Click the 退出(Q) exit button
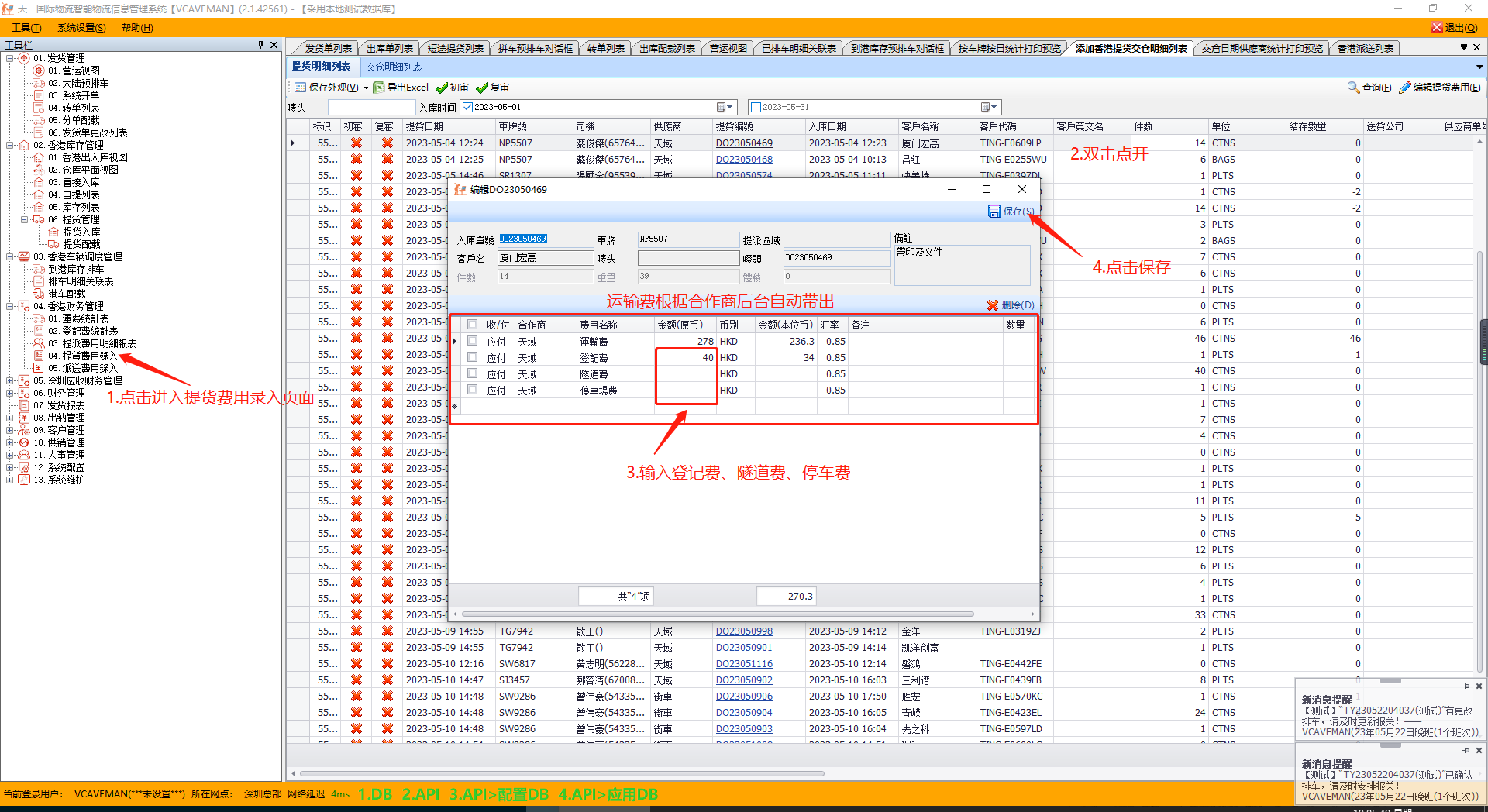 [x=1454, y=28]
